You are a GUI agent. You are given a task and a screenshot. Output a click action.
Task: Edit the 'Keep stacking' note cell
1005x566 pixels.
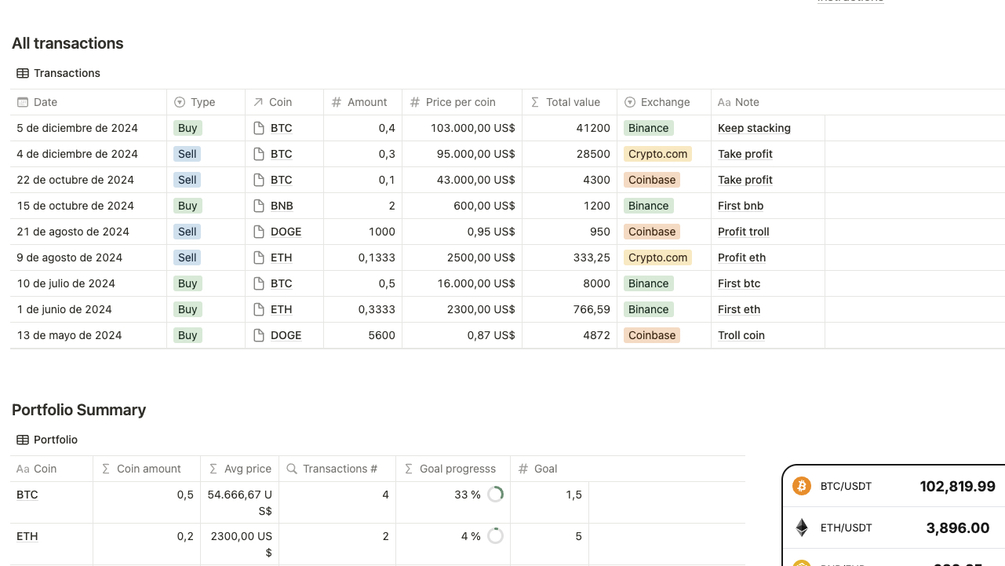point(754,128)
